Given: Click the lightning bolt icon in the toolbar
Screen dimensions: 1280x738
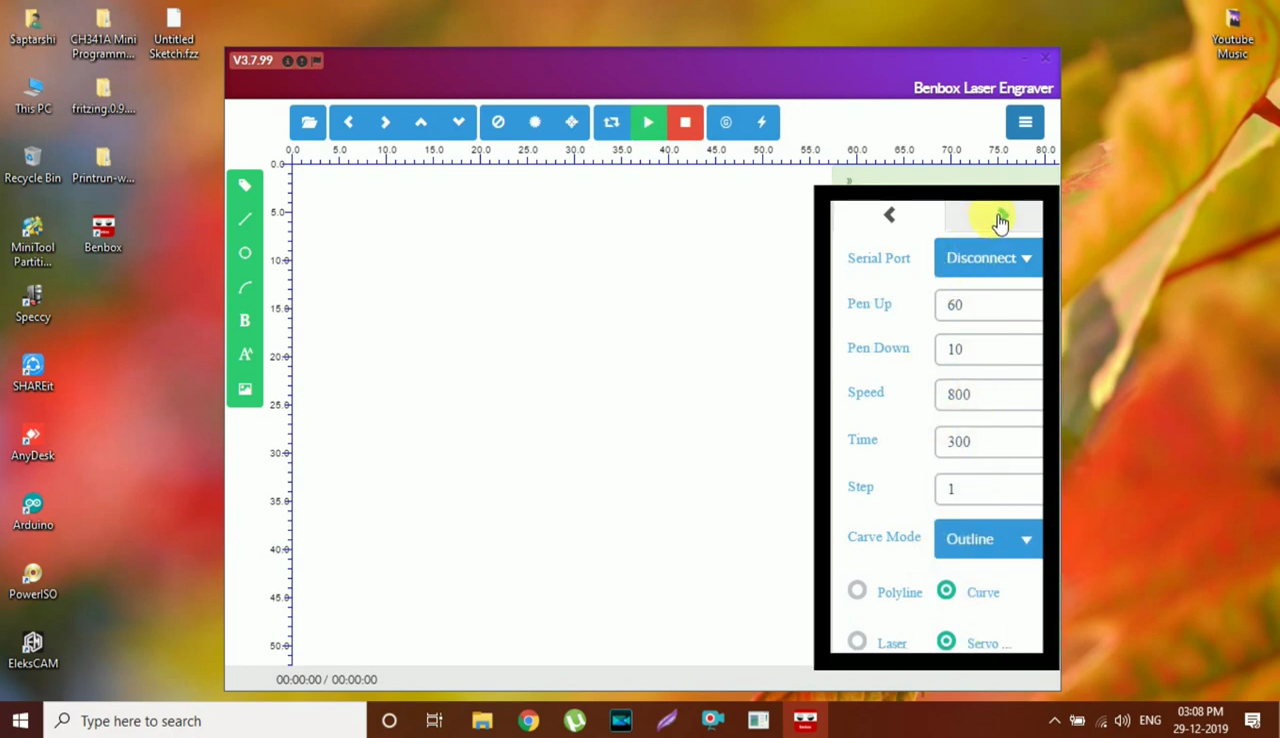Looking at the screenshot, I should pyautogui.click(x=762, y=122).
